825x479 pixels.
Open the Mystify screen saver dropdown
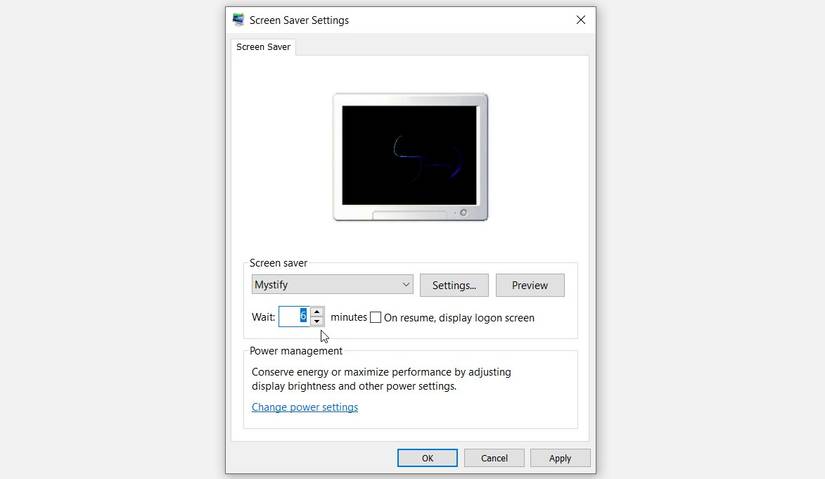332,285
